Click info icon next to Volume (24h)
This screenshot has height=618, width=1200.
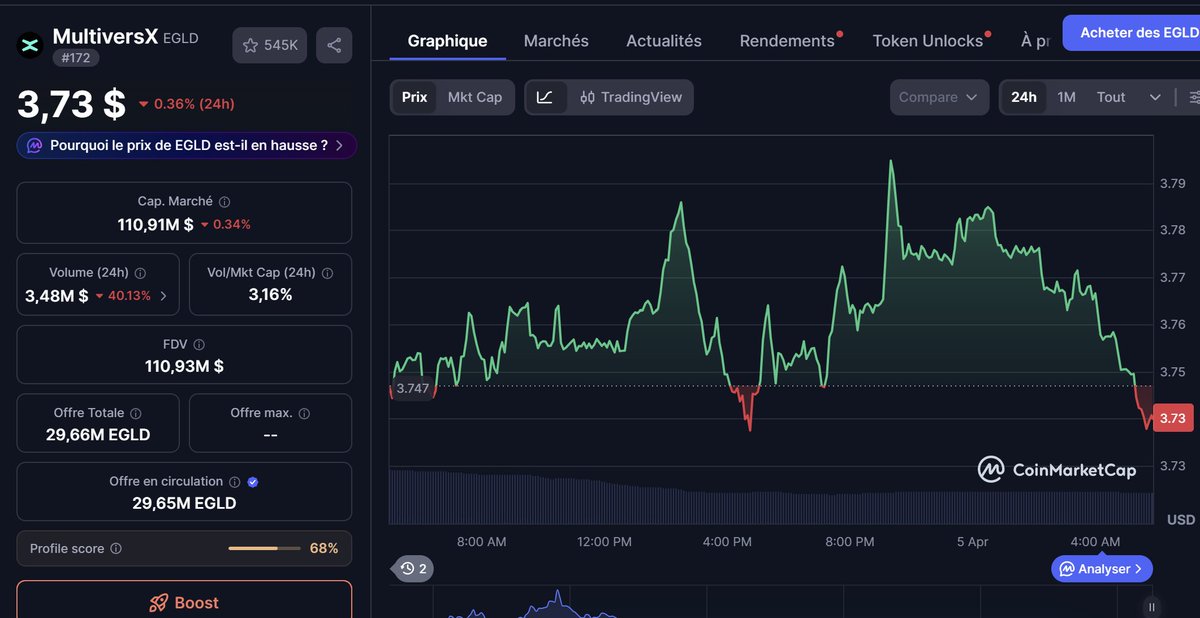pyautogui.click(x=140, y=273)
